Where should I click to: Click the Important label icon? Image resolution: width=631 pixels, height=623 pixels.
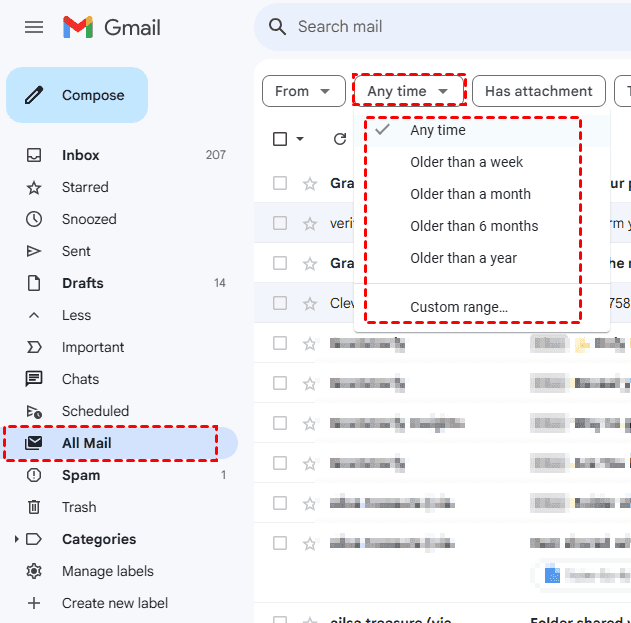[x=34, y=347]
